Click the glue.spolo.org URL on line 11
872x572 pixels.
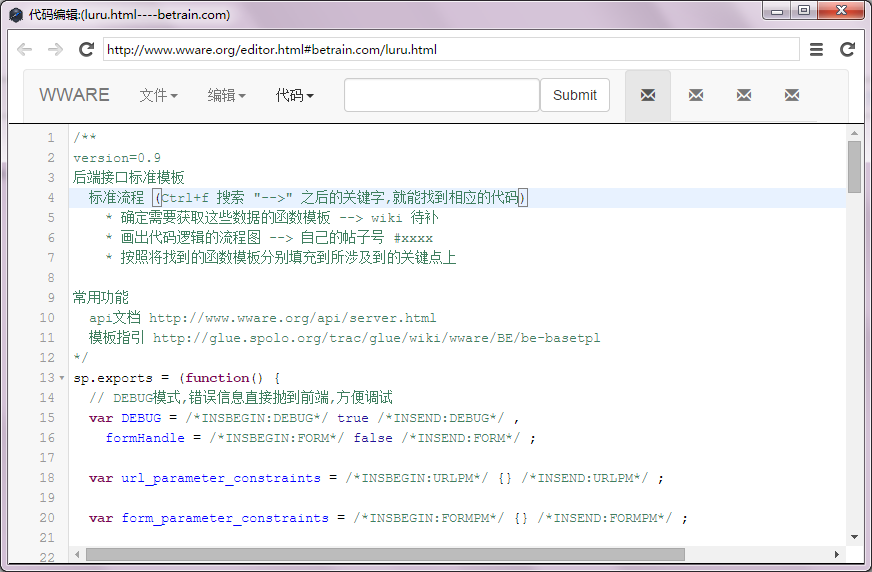click(x=376, y=338)
